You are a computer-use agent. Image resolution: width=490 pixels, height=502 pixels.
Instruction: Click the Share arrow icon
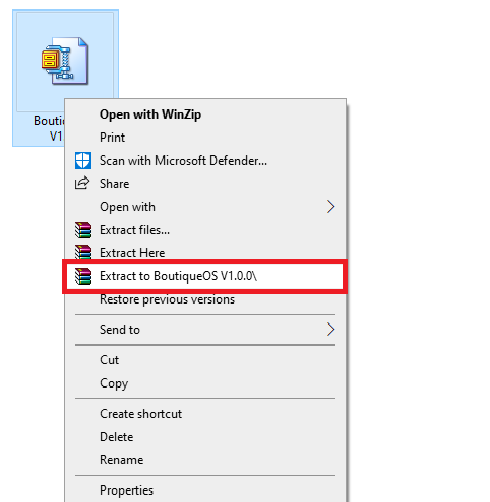[82, 183]
